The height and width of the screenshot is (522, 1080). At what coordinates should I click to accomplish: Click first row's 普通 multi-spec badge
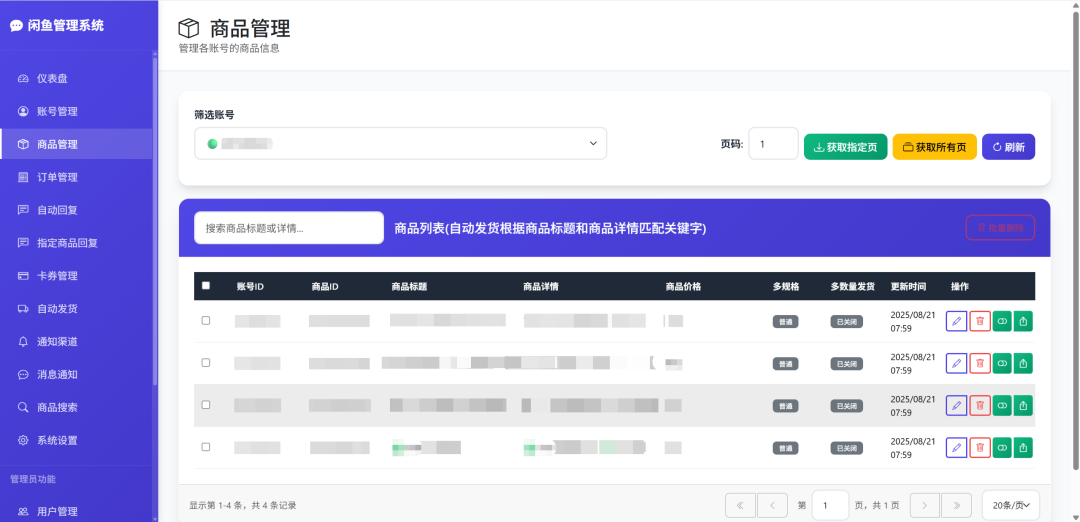785,322
